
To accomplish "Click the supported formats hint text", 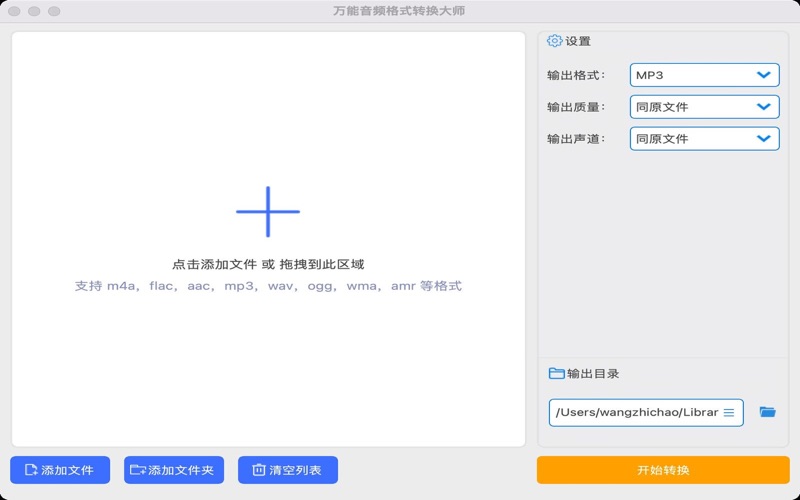I will coord(268,286).
